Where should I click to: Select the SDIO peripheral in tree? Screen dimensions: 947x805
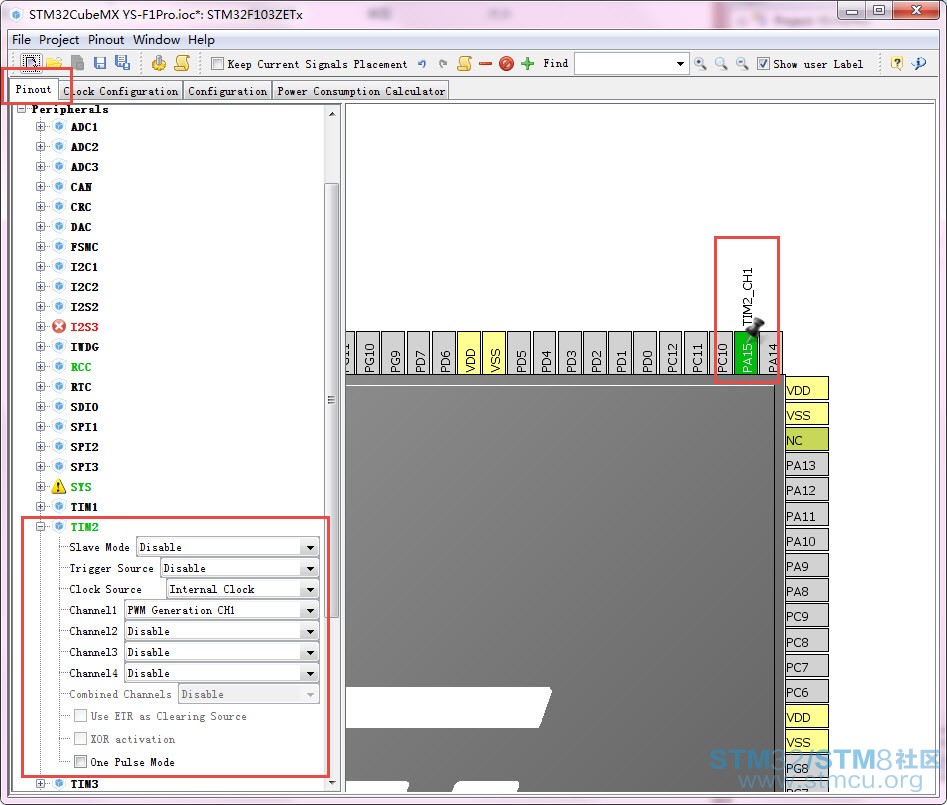tap(84, 406)
